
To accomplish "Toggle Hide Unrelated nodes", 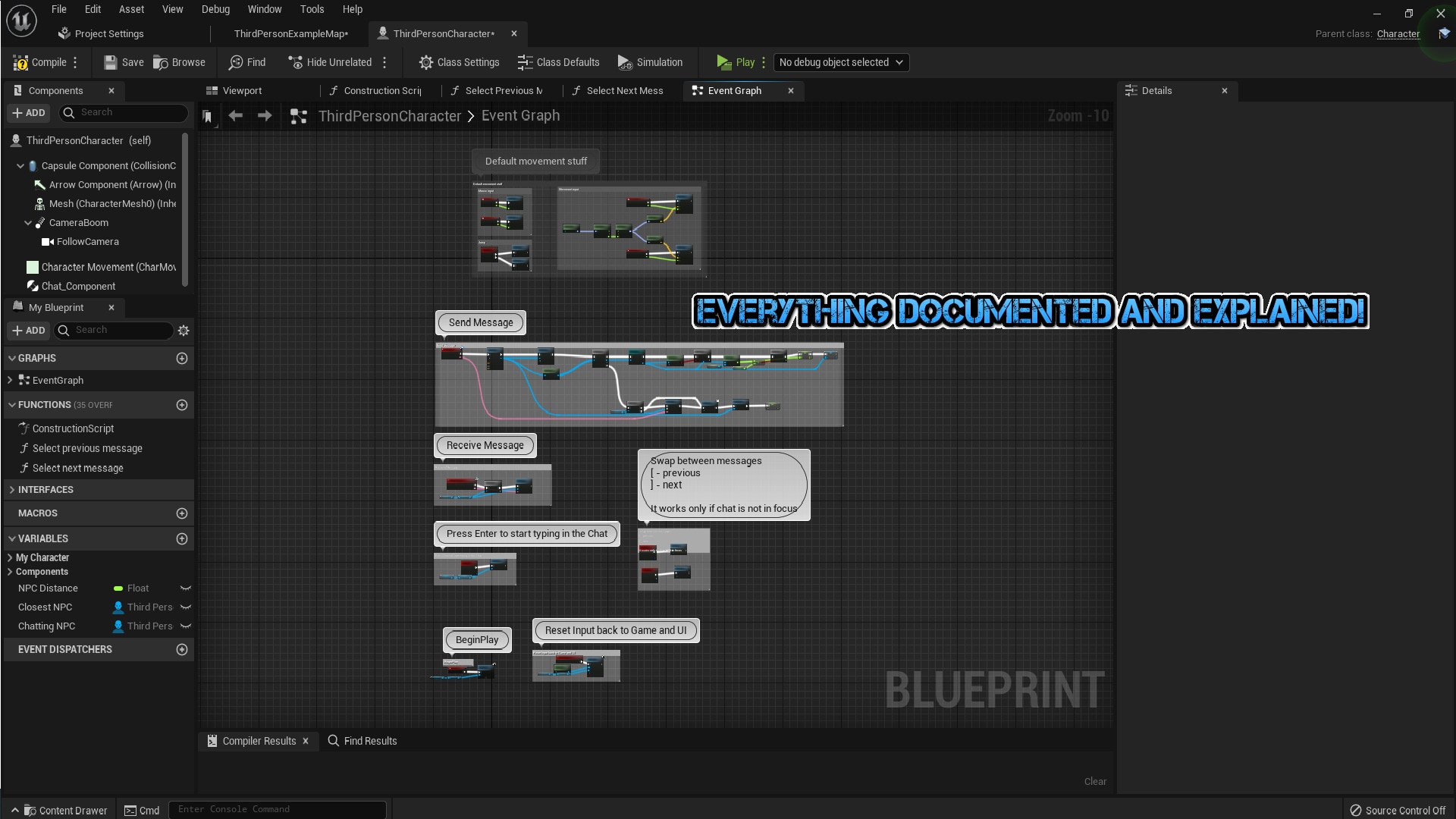I will [x=330, y=62].
